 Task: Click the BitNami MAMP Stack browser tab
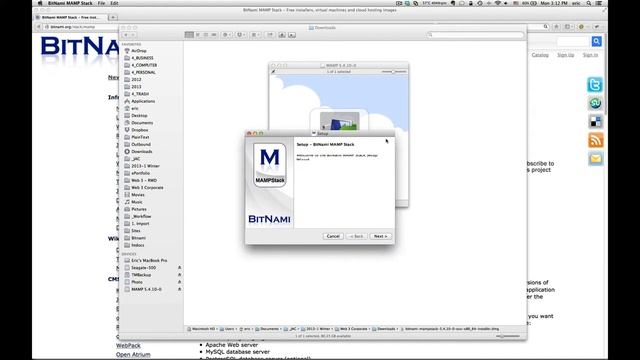[x=71, y=18]
